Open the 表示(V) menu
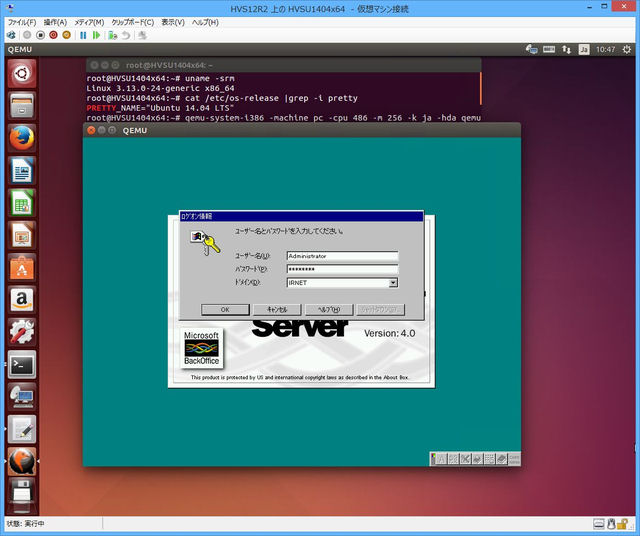 tap(173, 22)
